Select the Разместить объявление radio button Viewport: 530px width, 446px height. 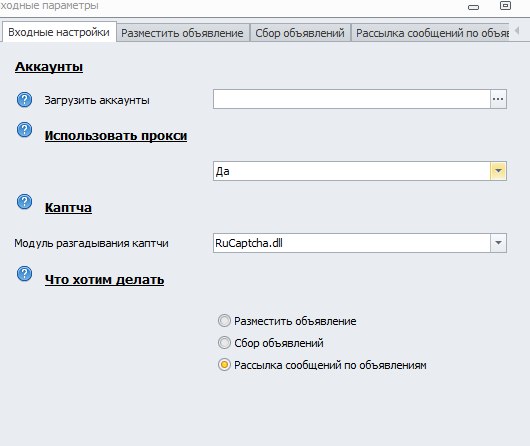(224, 321)
